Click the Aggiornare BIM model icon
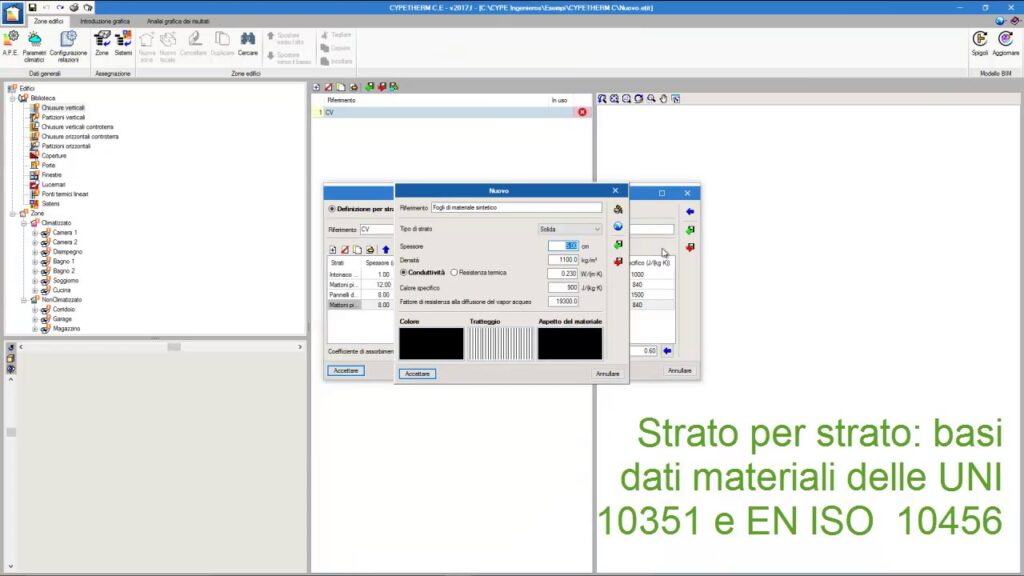Image resolution: width=1024 pixels, height=576 pixels. [1005, 40]
